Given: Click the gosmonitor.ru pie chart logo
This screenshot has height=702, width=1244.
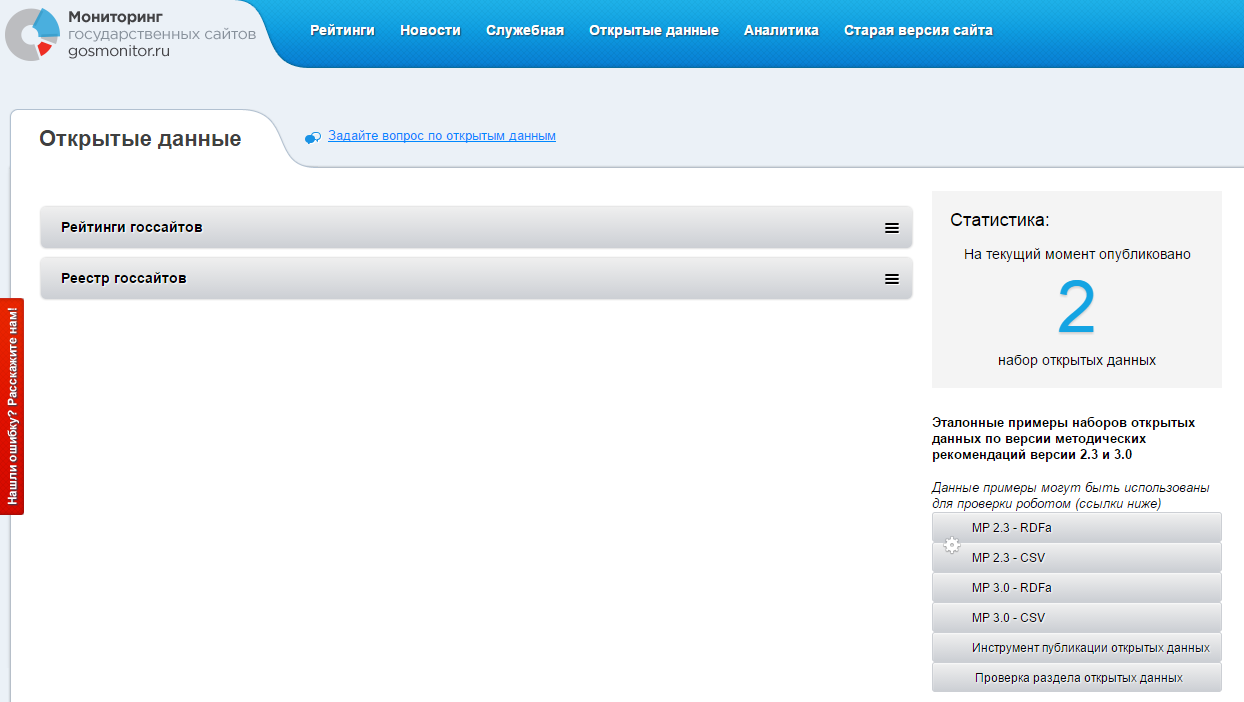Looking at the screenshot, I should click(33, 33).
